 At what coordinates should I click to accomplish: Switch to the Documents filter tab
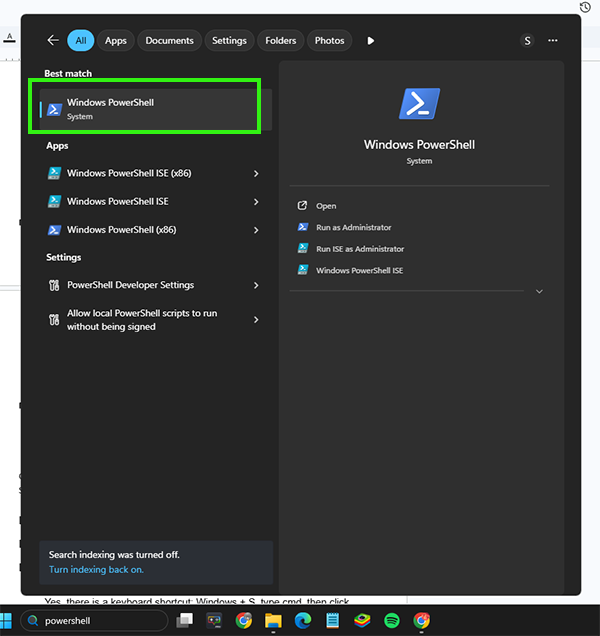tap(170, 41)
